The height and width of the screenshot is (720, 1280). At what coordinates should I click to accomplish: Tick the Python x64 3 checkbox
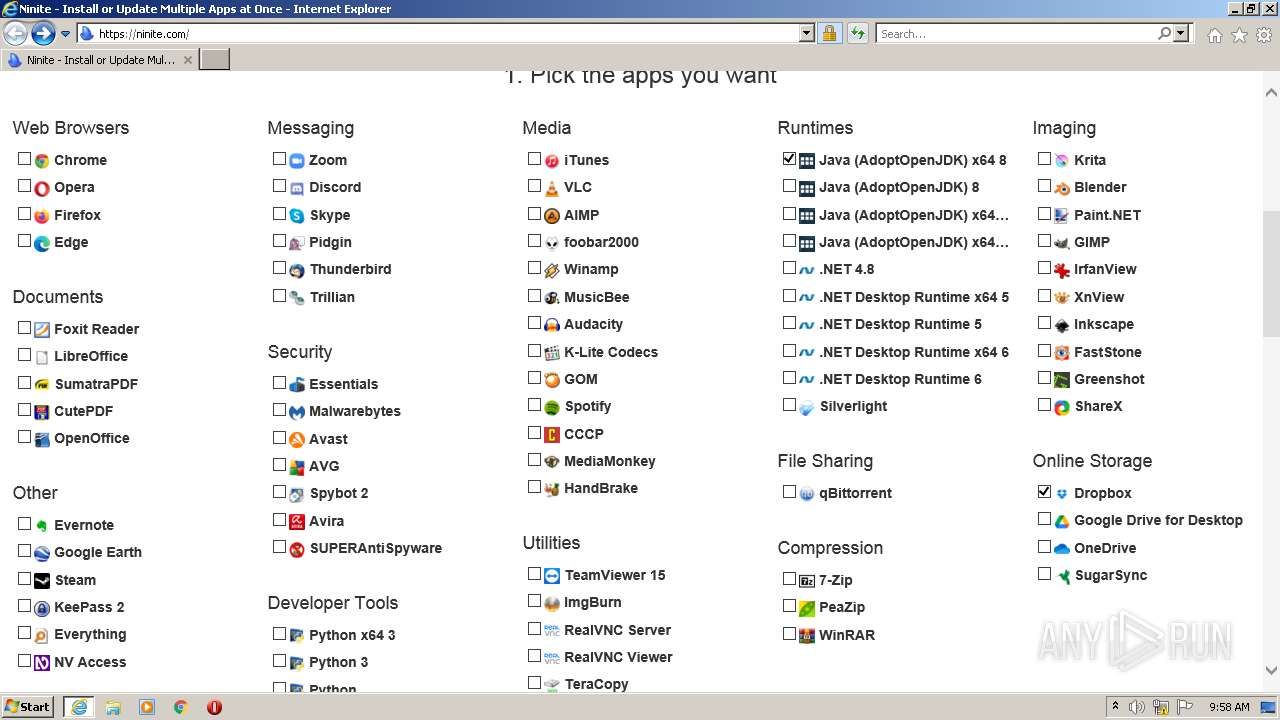279,633
